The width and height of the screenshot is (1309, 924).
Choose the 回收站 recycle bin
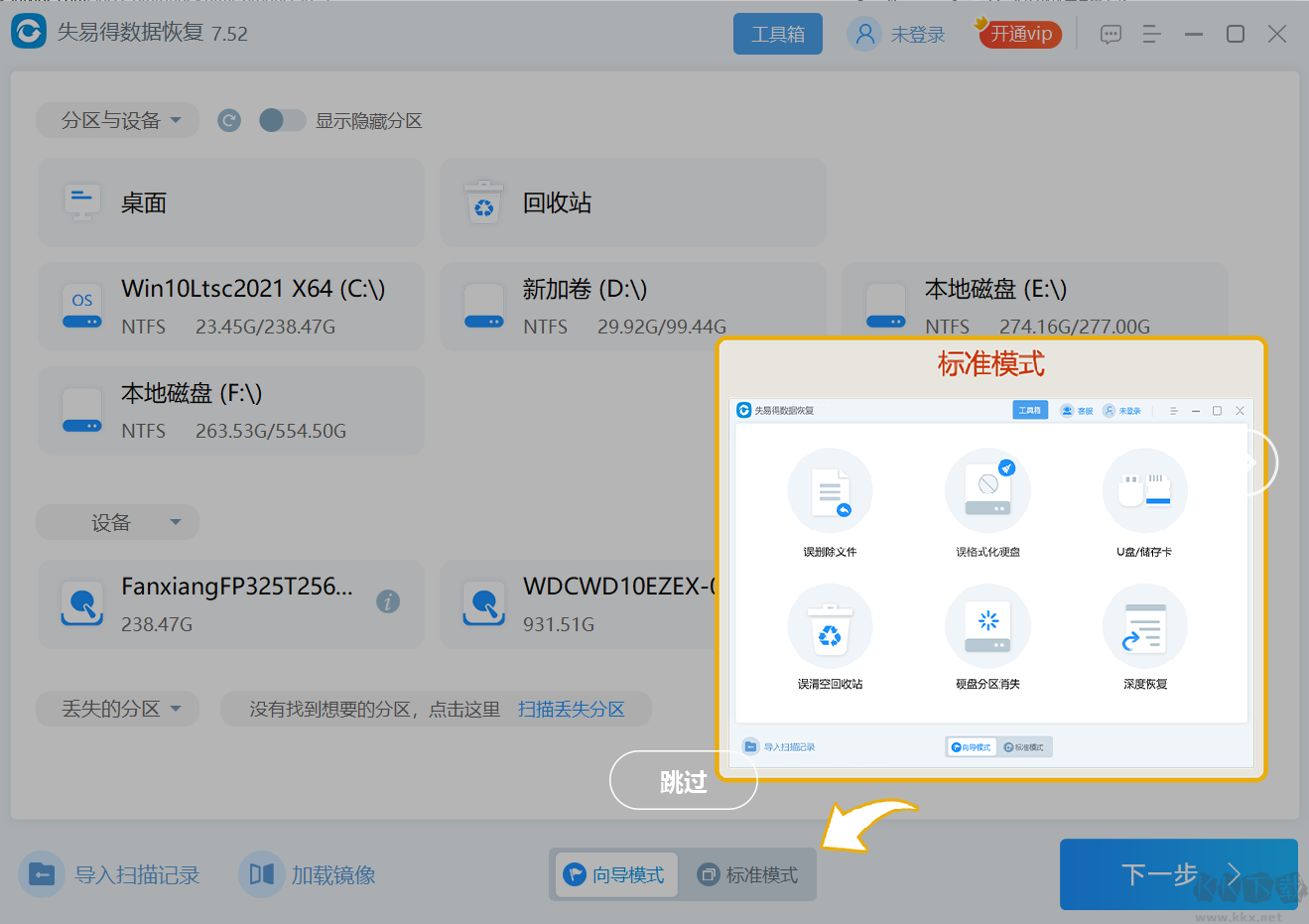coord(633,202)
